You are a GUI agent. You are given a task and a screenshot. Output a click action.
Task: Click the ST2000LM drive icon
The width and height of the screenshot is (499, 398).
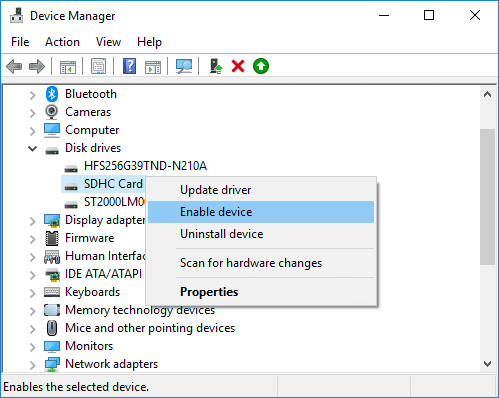pos(71,204)
